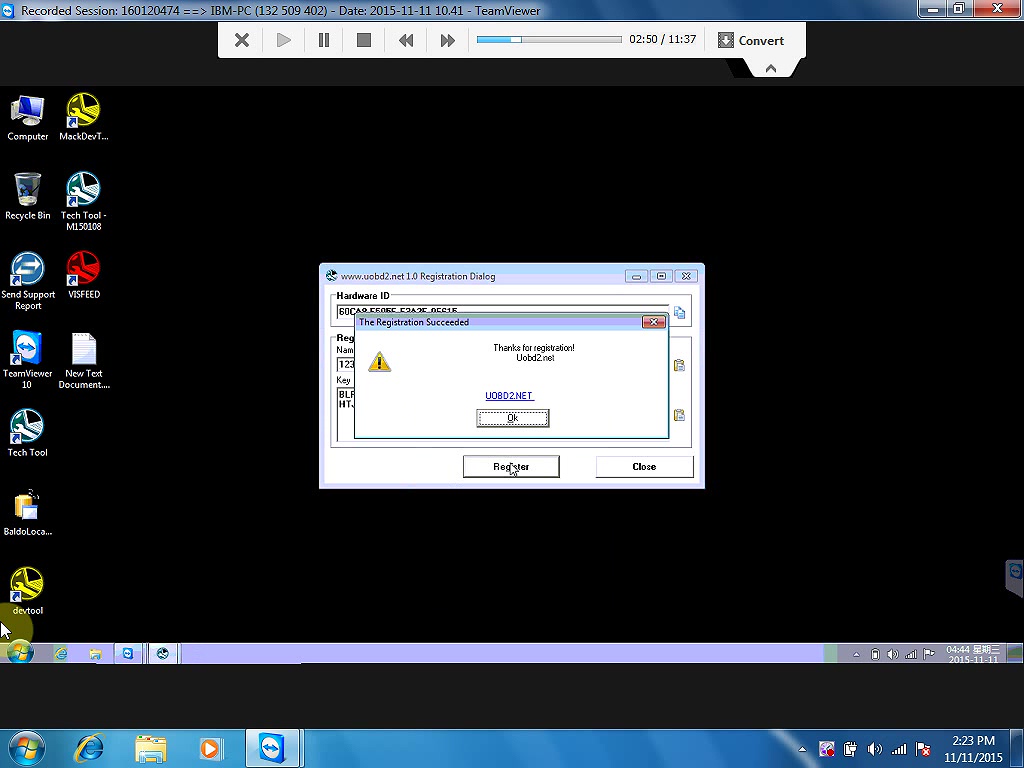Show hidden icons in the remote tray
The height and width of the screenshot is (768, 1024).
(x=856, y=654)
